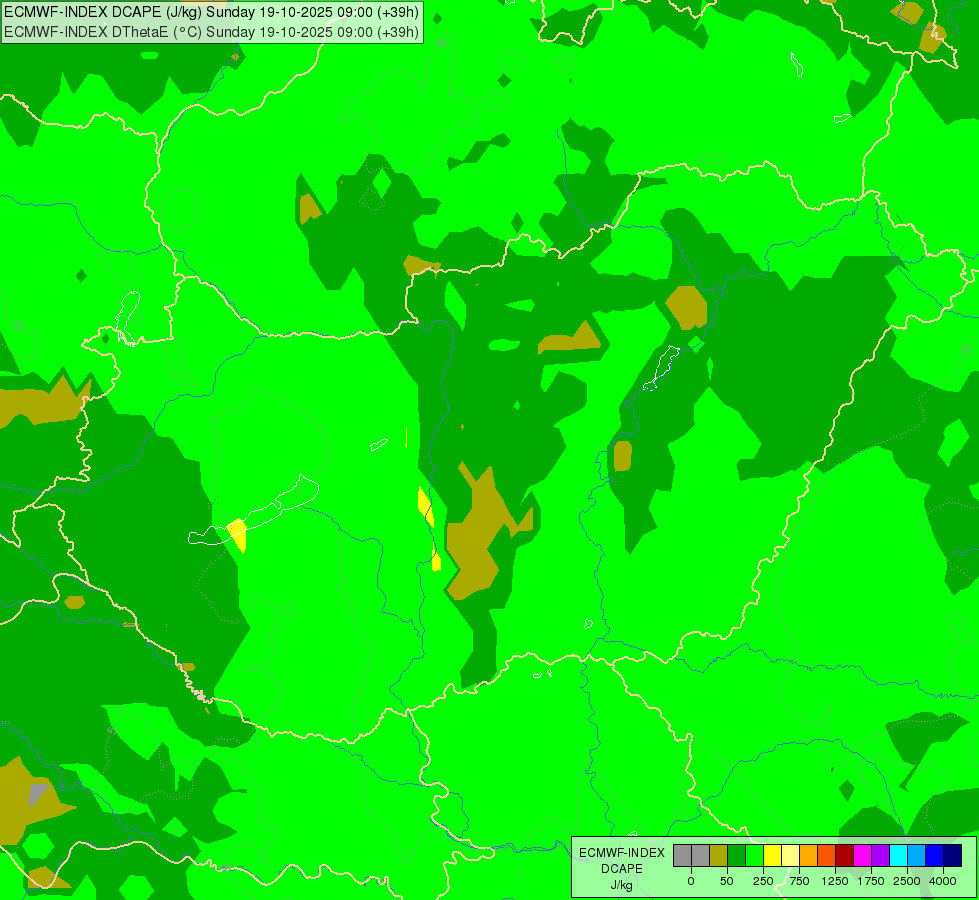Click the legend value 1250
The width and height of the screenshot is (979, 900).
coord(835,881)
